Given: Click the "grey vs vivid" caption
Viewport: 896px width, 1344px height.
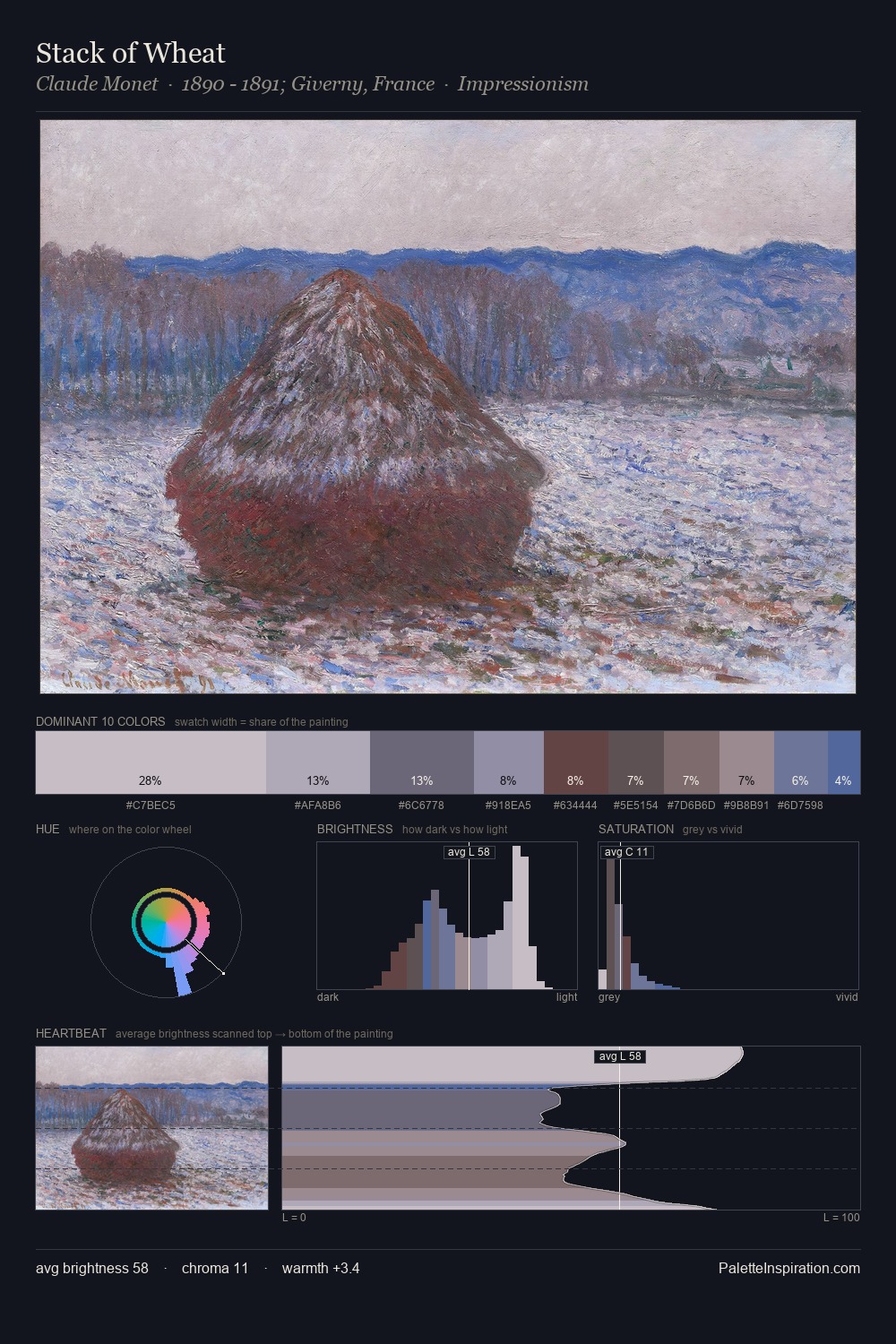Looking at the screenshot, I should [x=712, y=830].
